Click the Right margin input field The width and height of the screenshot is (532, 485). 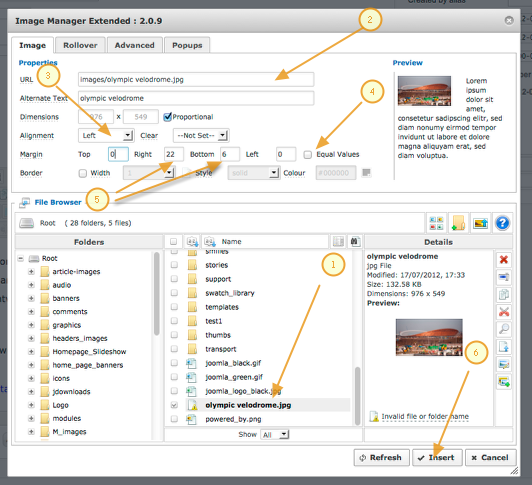coord(174,154)
